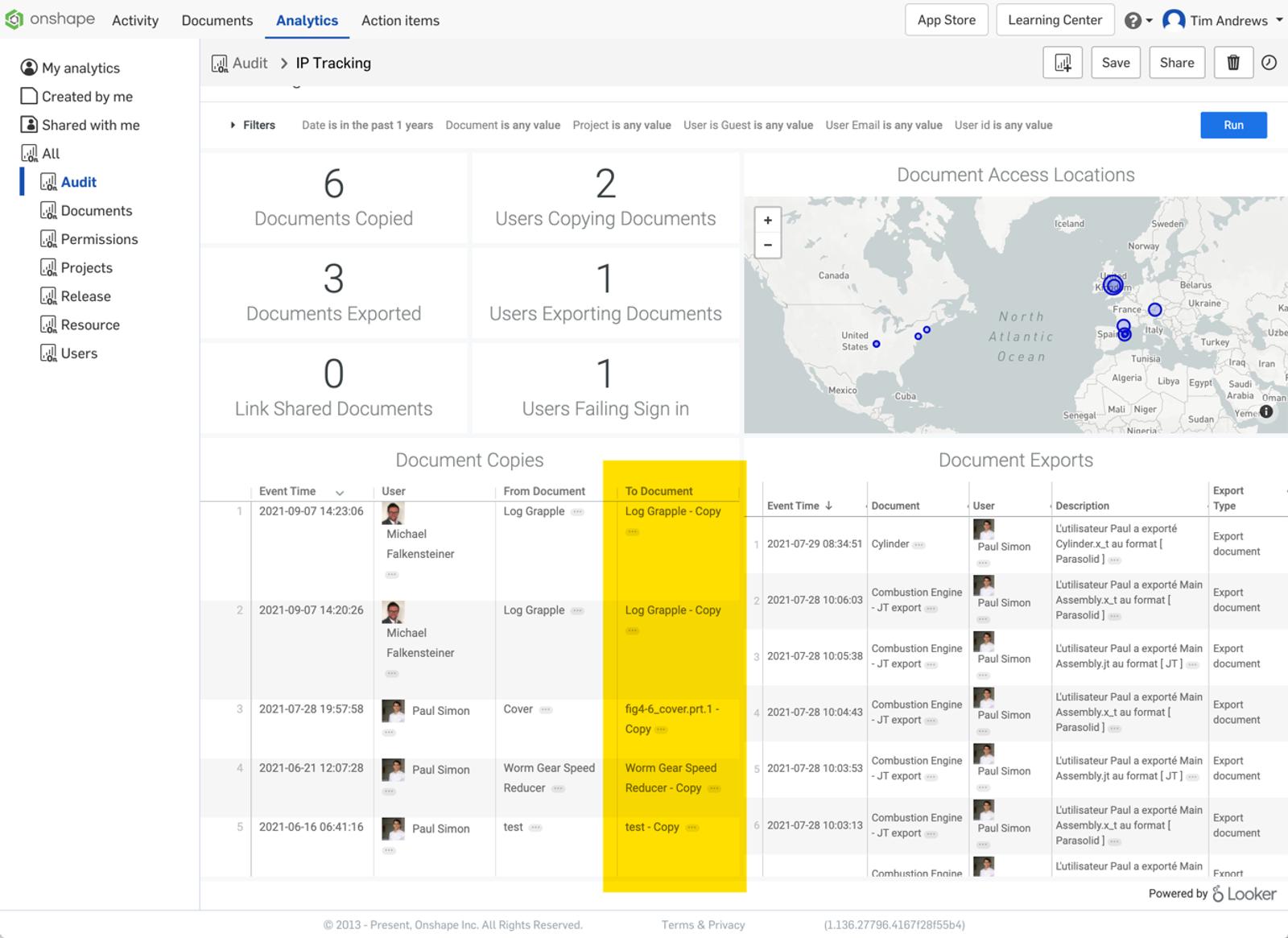Viewport: 1288px width, 938px height.
Task: Expand the Filters section
Action: [x=253, y=126]
